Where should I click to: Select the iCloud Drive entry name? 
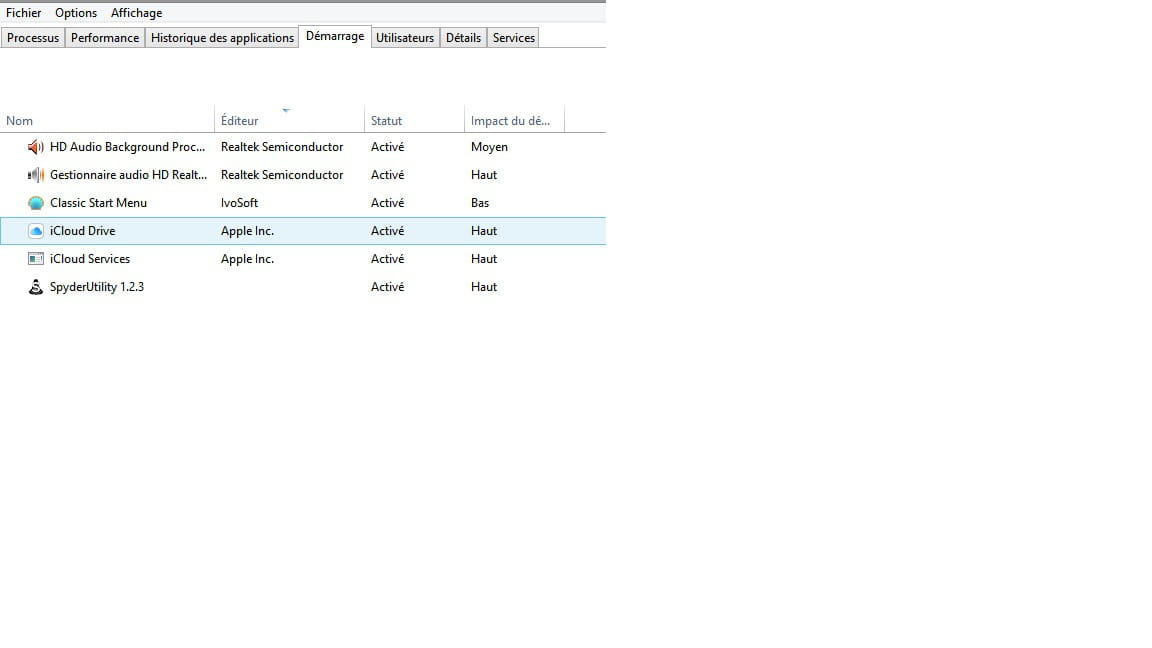tap(82, 231)
